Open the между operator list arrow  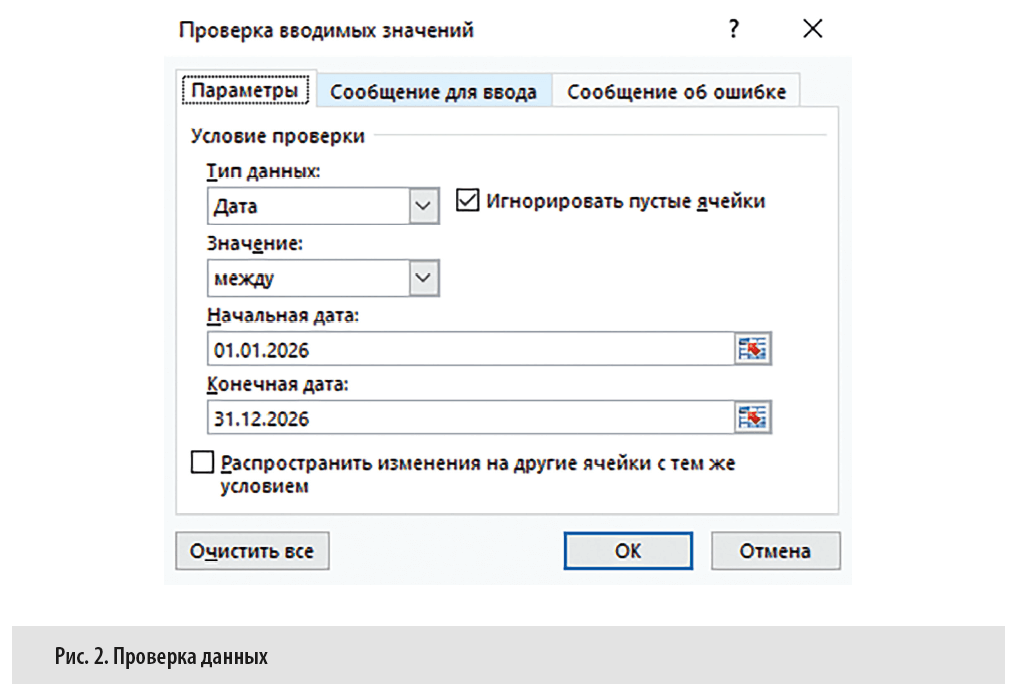[424, 278]
